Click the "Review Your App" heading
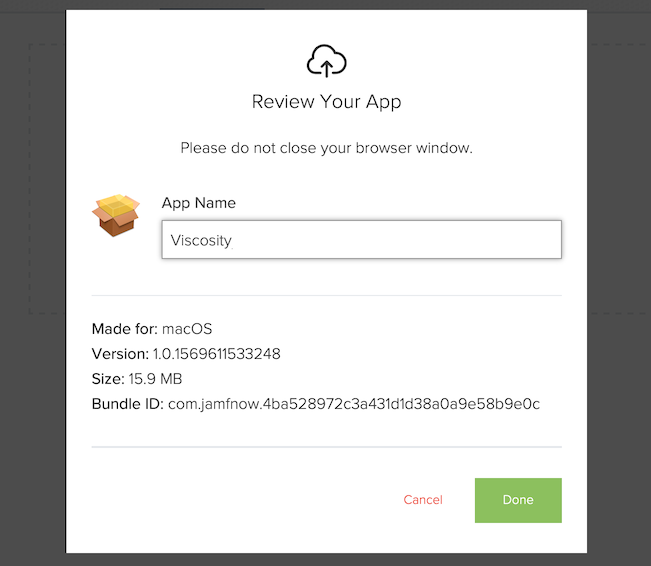The image size is (651, 566). 326,102
